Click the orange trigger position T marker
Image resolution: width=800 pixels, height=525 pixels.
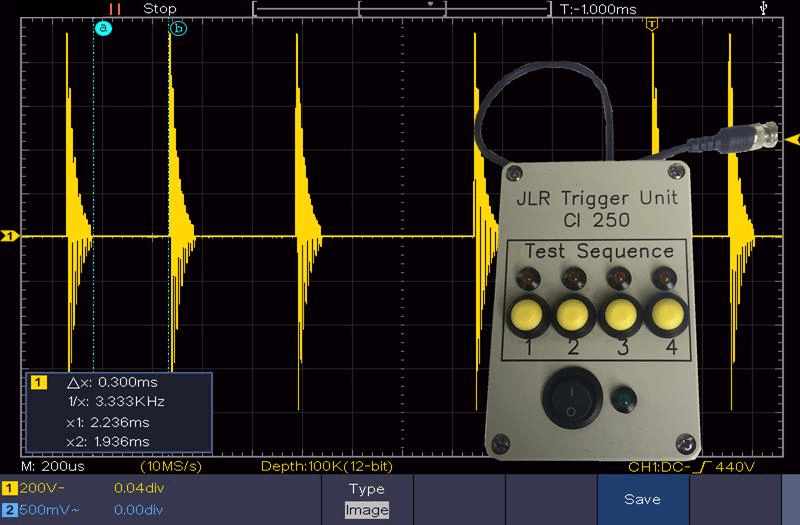(652, 24)
